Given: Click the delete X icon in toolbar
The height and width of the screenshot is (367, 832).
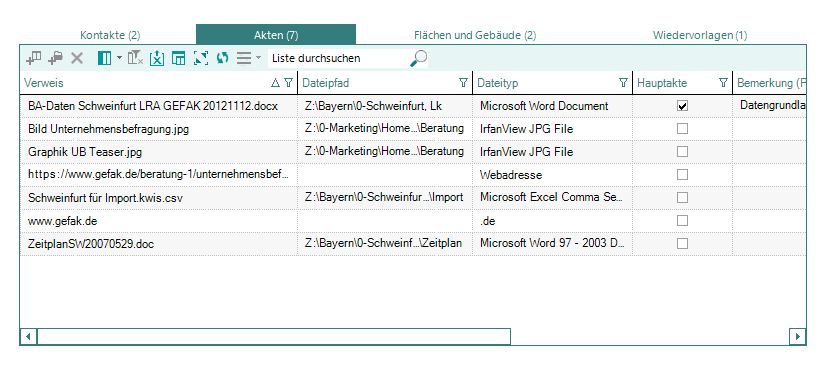Looking at the screenshot, I should click(x=77, y=58).
